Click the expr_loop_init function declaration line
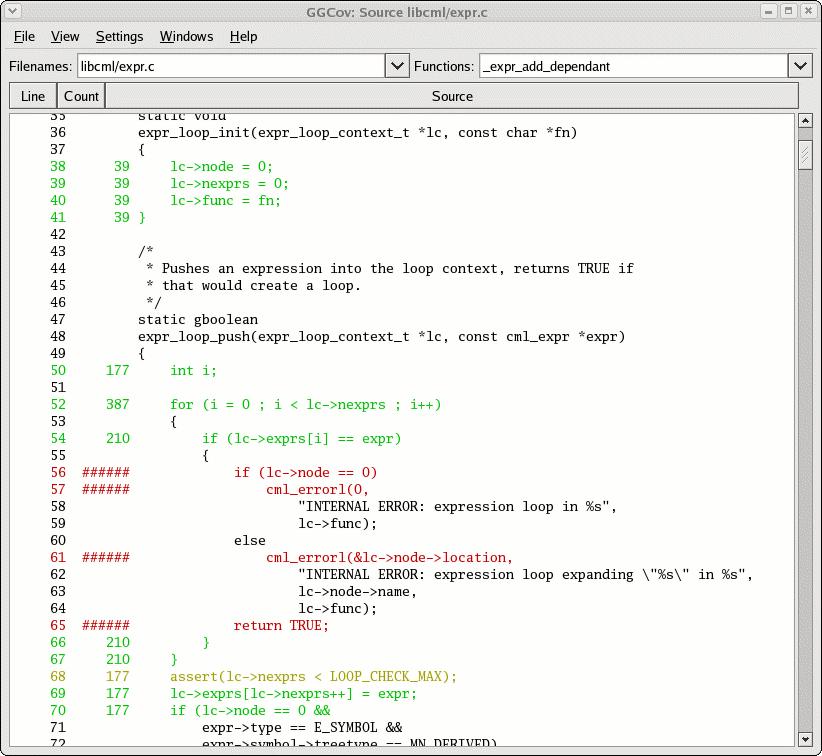822x756 pixels. 358,133
